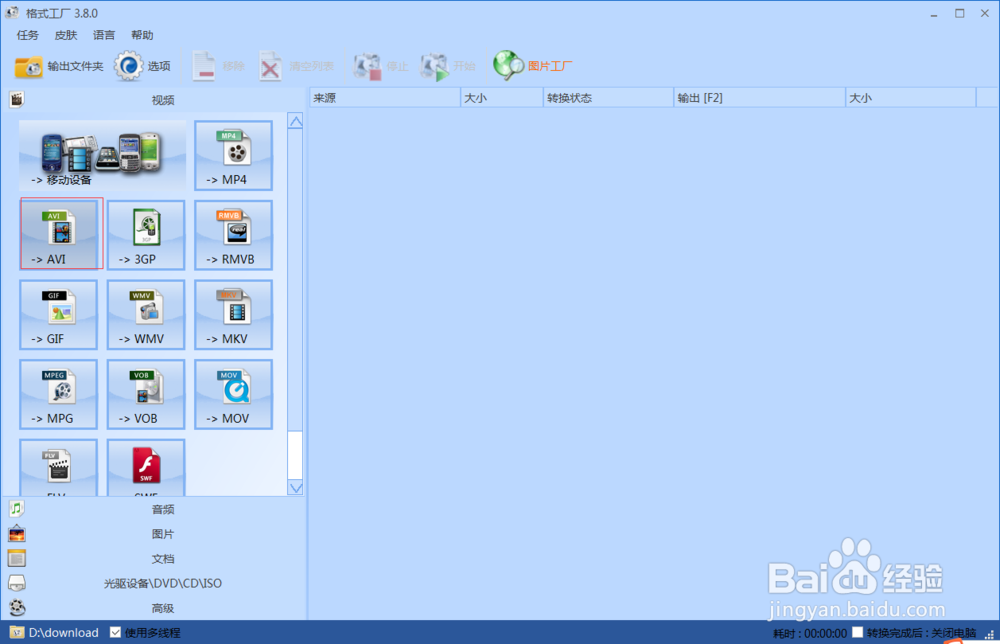Open the 皮肤 (Skin) menu
This screenshot has height=644, width=1000.
tap(66, 35)
